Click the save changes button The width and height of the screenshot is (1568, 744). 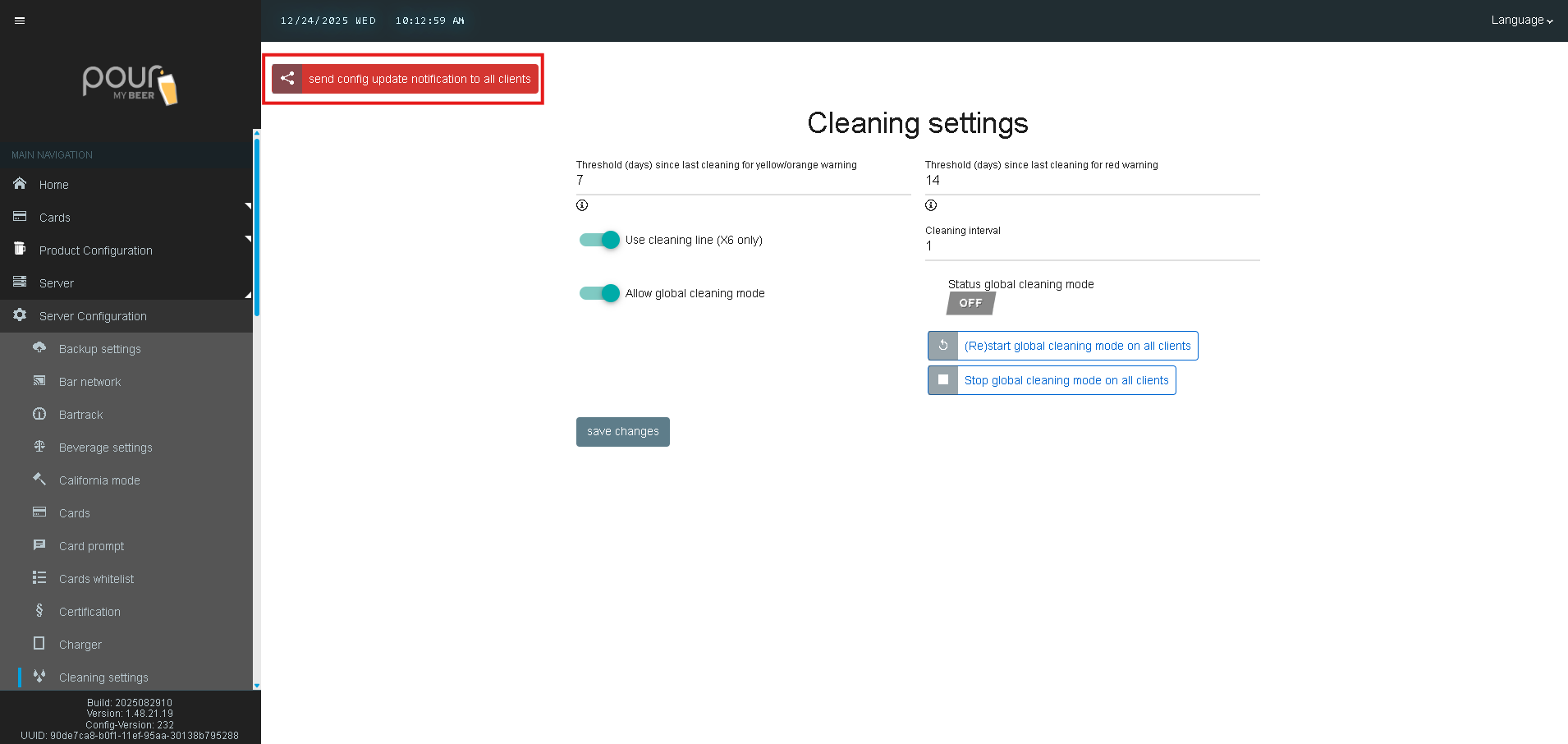point(622,432)
